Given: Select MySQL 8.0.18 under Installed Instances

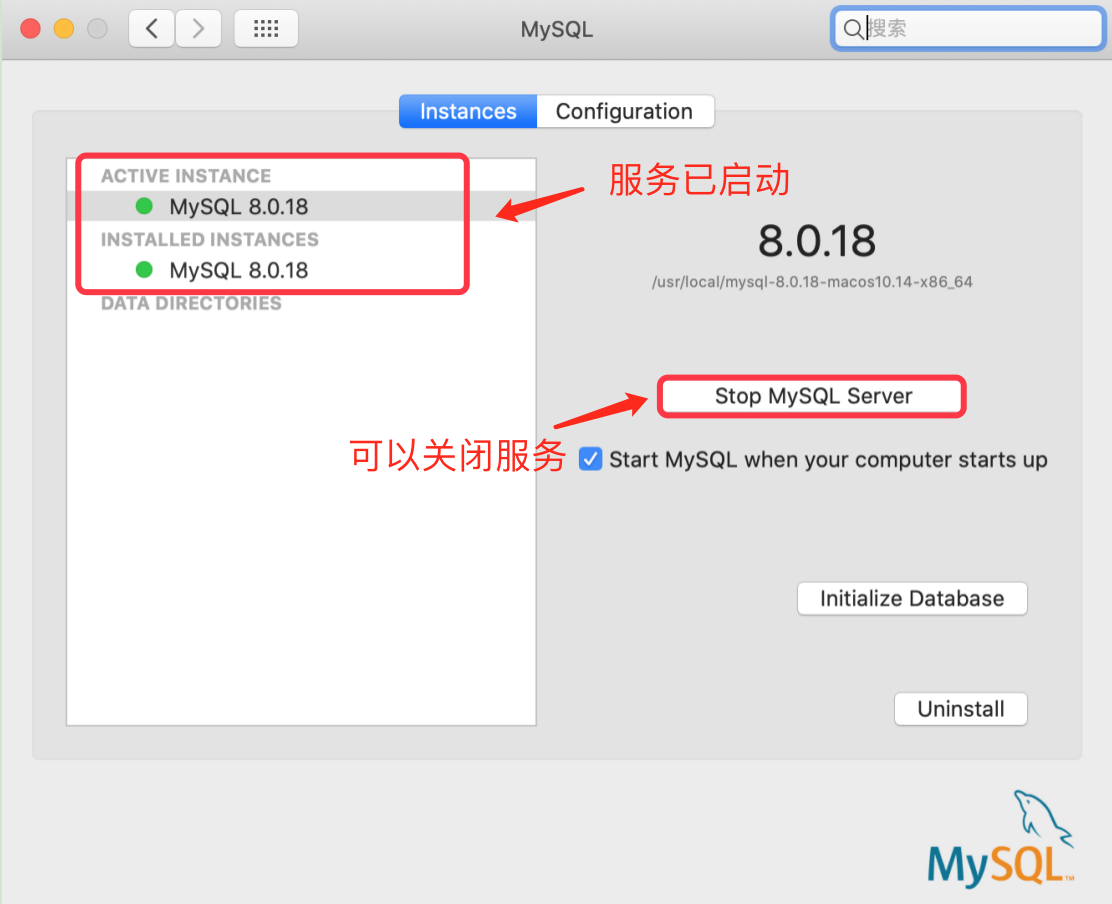Looking at the screenshot, I should click(x=301, y=270).
